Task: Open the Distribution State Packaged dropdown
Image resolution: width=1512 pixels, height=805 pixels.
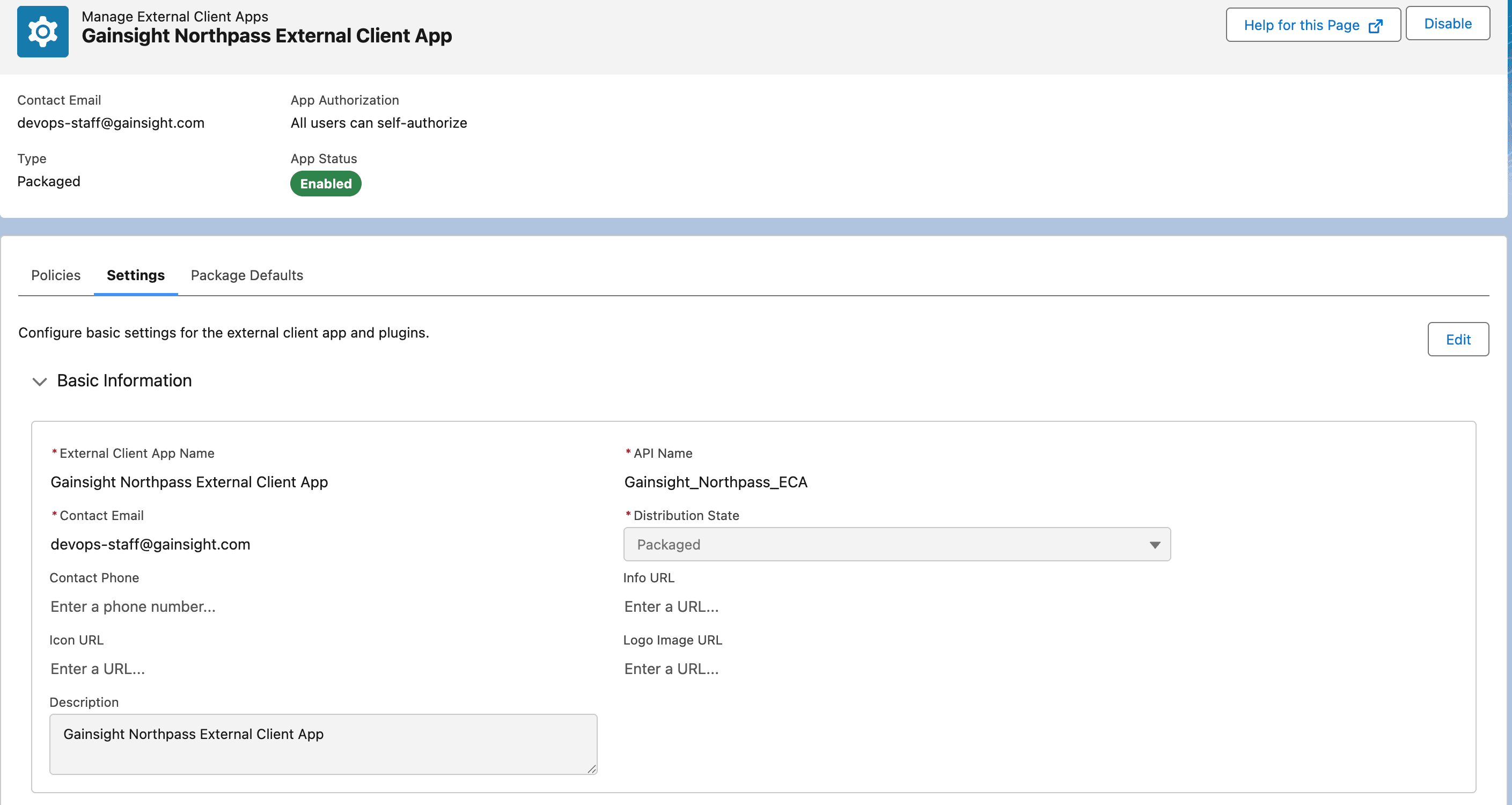Action: pos(897,544)
